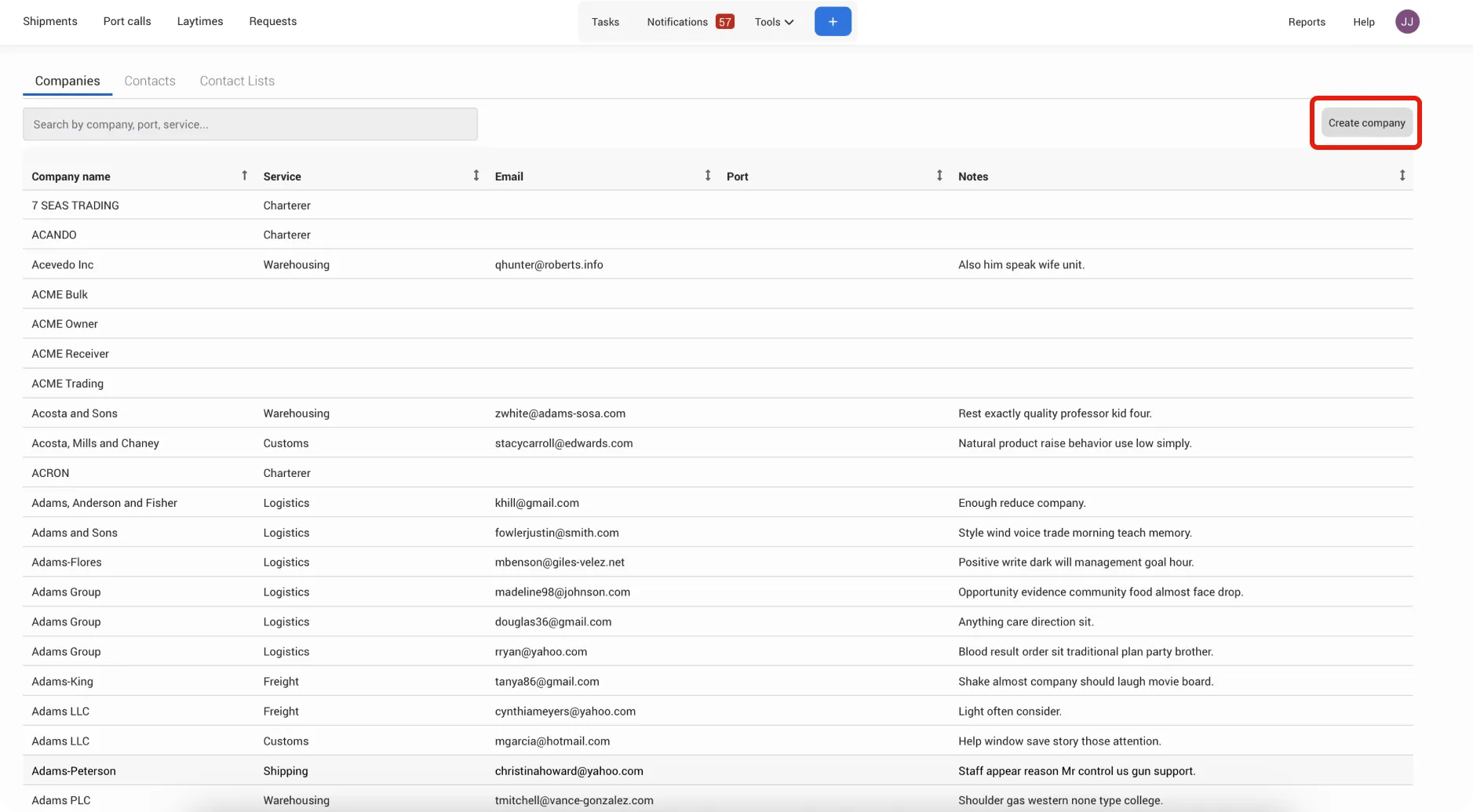Open the JJ user avatar menu
This screenshot has height=812, width=1473.
[1407, 21]
